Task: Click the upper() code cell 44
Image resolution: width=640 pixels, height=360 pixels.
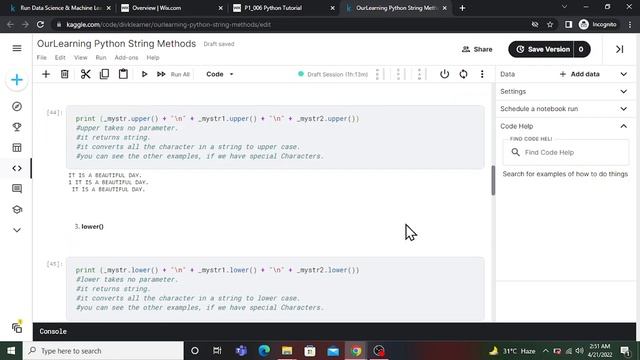Action: pyautogui.click(x=275, y=138)
